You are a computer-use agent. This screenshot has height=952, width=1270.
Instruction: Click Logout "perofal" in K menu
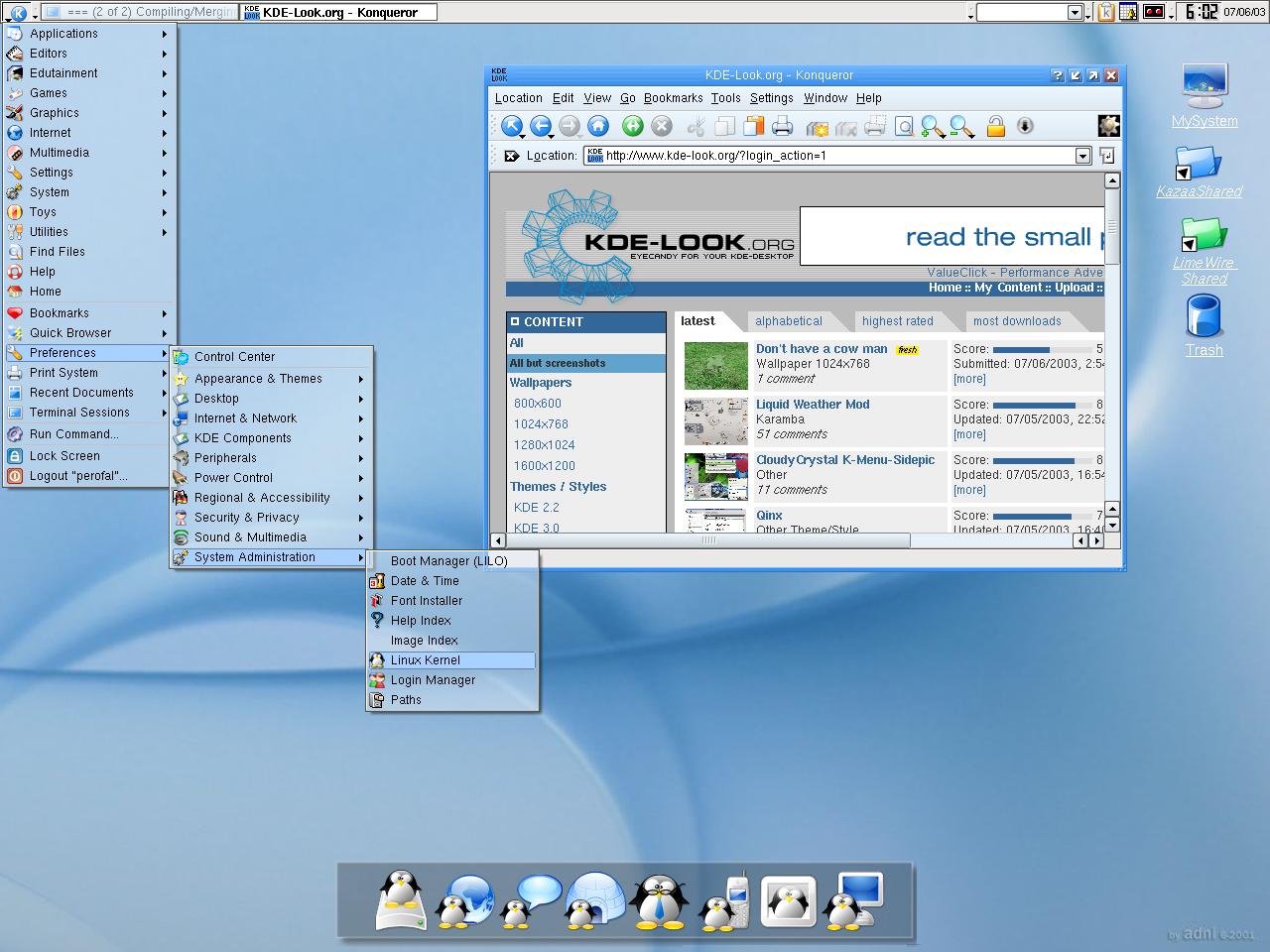89,476
